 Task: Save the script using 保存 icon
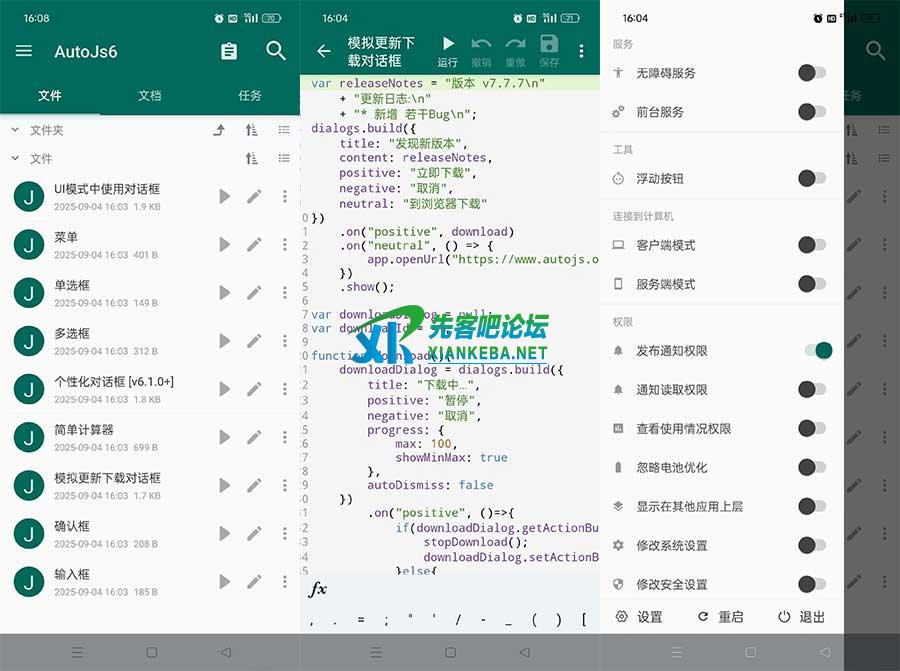pyautogui.click(x=549, y=49)
